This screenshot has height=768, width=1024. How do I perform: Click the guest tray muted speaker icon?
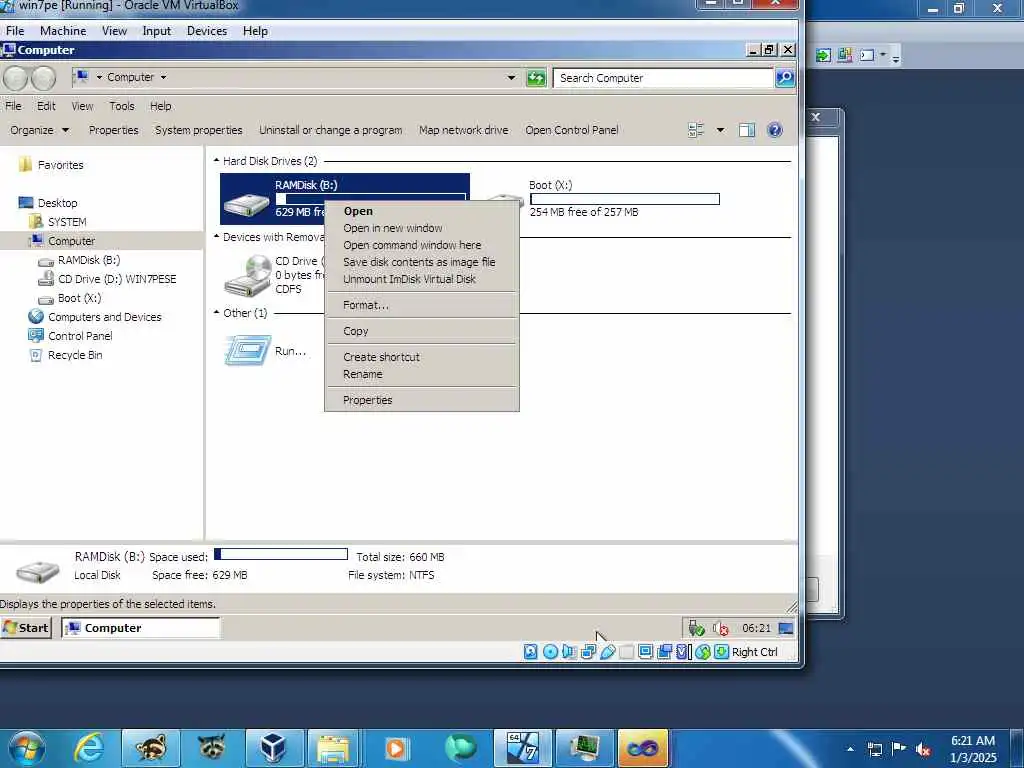[x=720, y=628]
